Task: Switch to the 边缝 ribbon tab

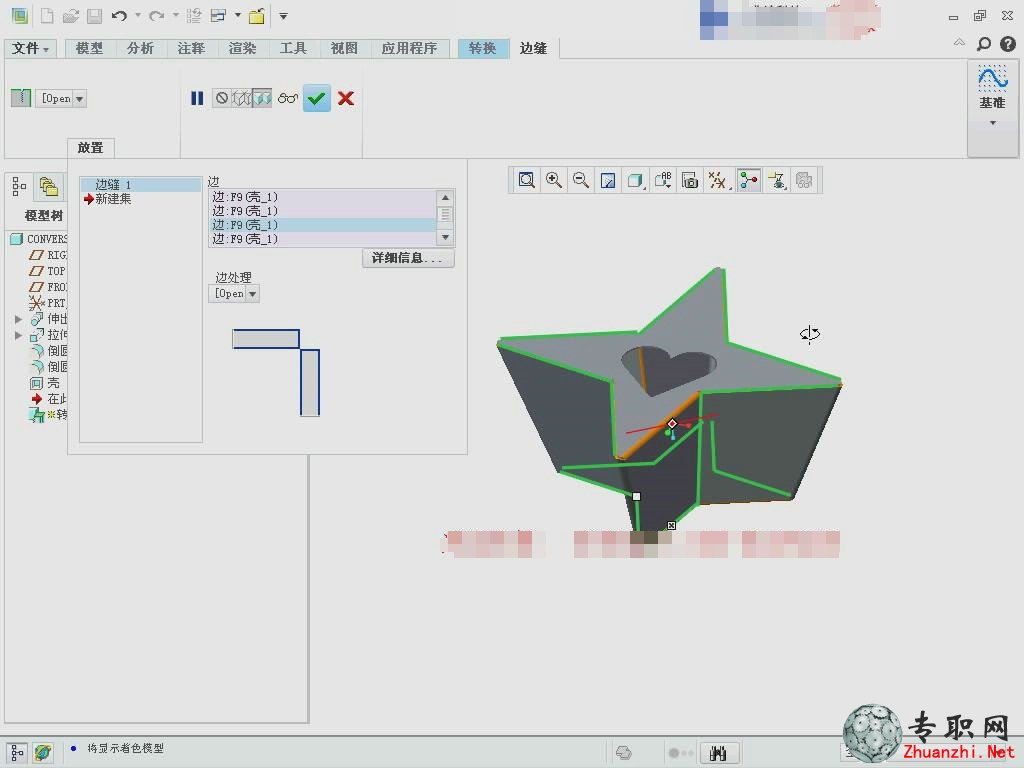Action: click(534, 48)
